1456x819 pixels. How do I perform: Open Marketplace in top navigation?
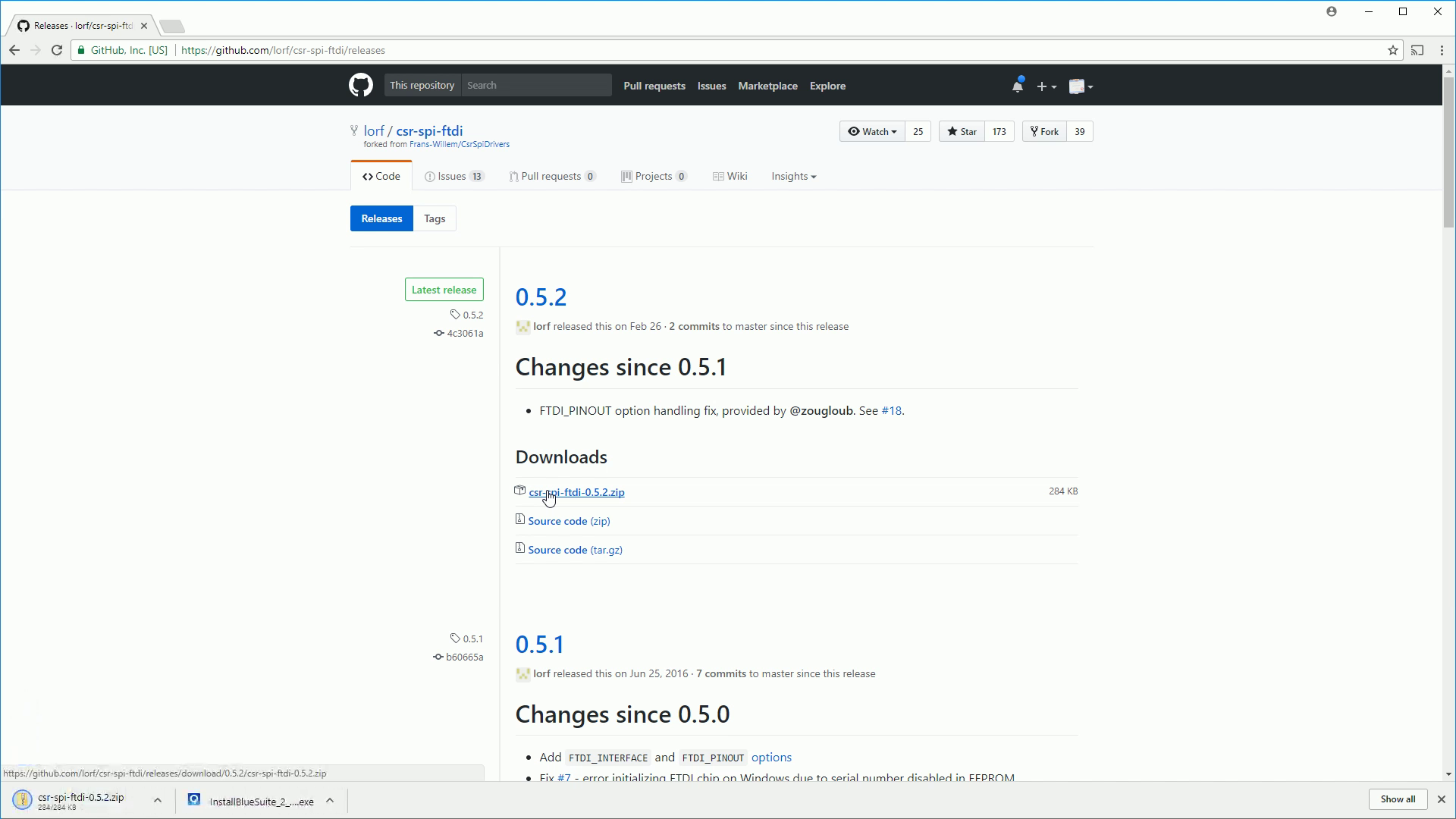(x=768, y=86)
